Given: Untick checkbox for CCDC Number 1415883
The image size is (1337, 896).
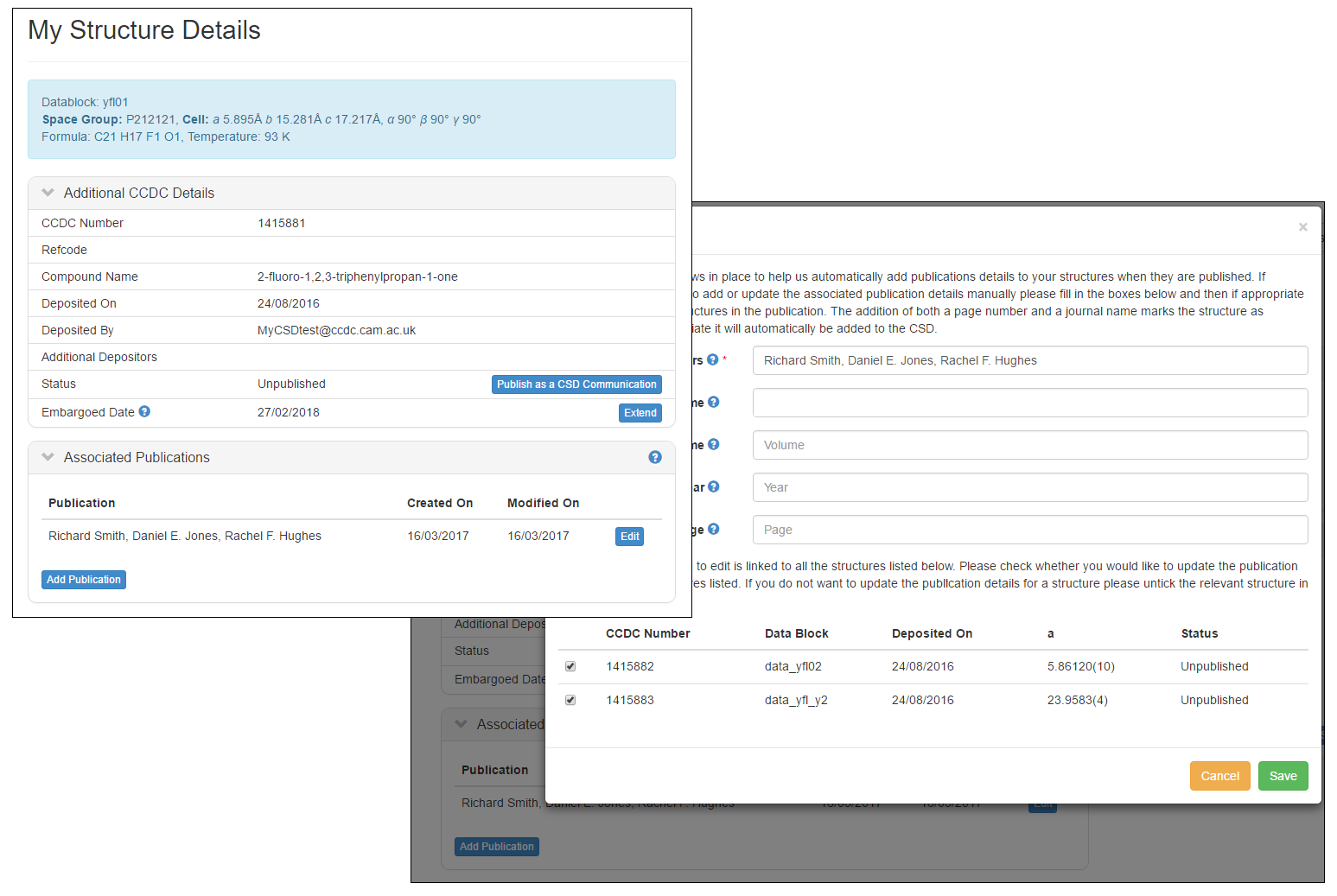Looking at the screenshot, I should [x=570, y=700].
